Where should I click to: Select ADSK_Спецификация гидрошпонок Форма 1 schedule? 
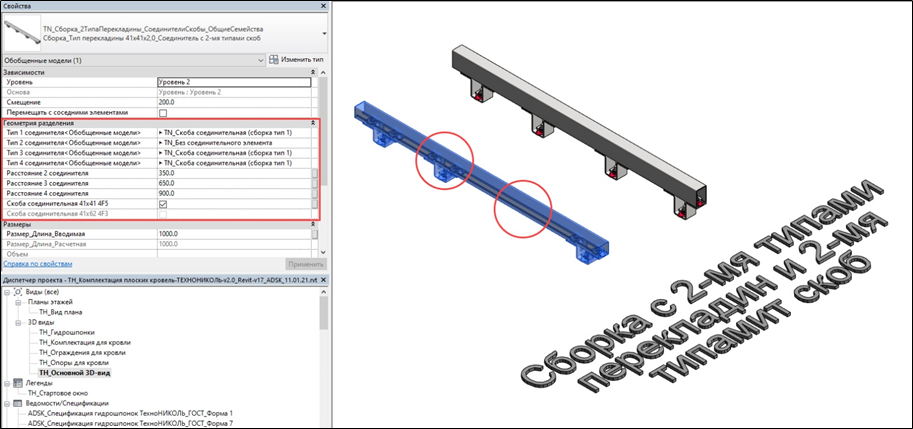[x=130, y=413]
